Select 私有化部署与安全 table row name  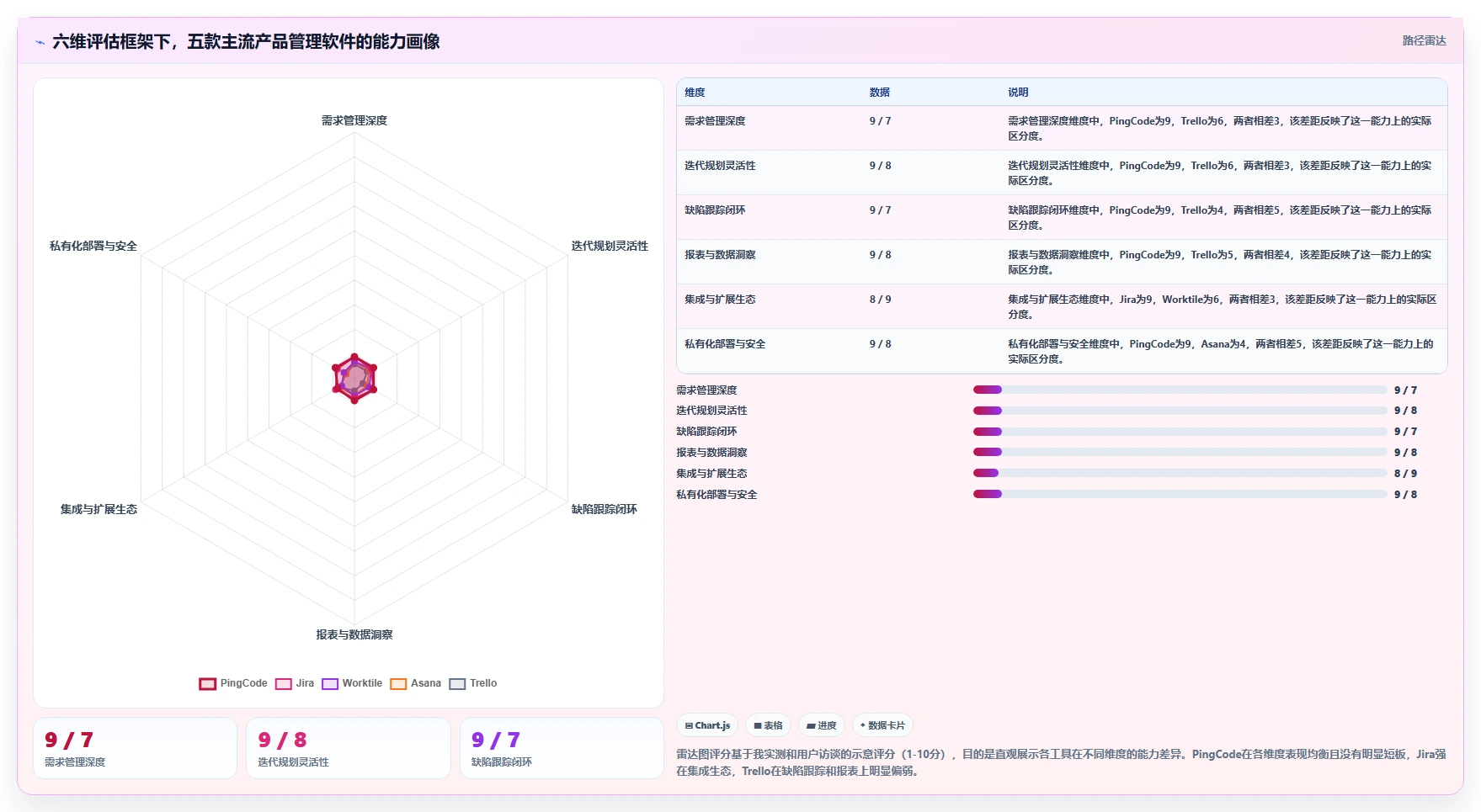point(725,344)
